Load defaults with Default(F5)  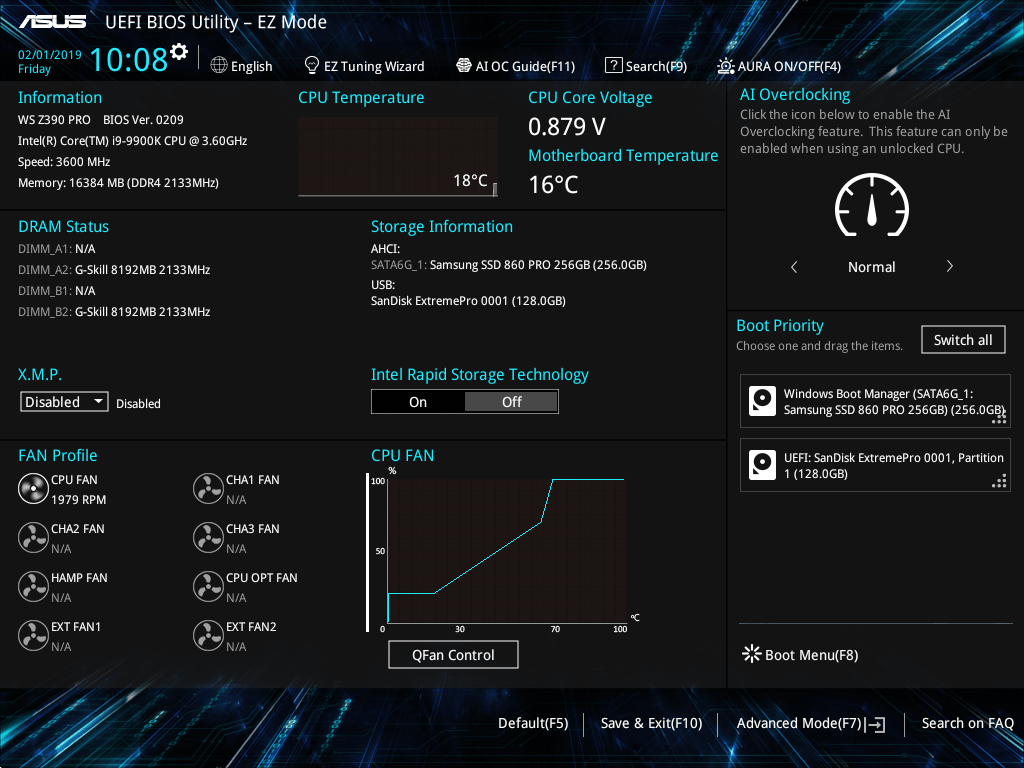pos(533,723)
